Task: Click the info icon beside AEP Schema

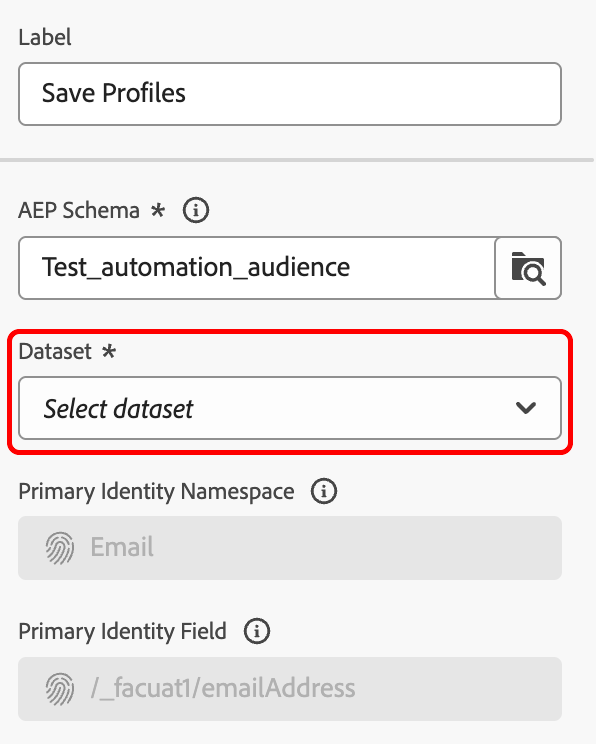Action: pyautogui.click(x=196, y=210)
